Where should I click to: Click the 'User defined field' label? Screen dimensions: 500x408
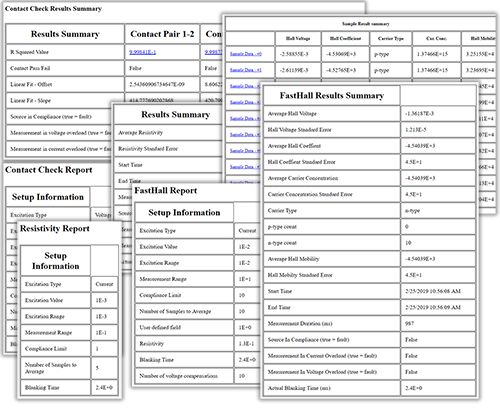tap(160, 328)
